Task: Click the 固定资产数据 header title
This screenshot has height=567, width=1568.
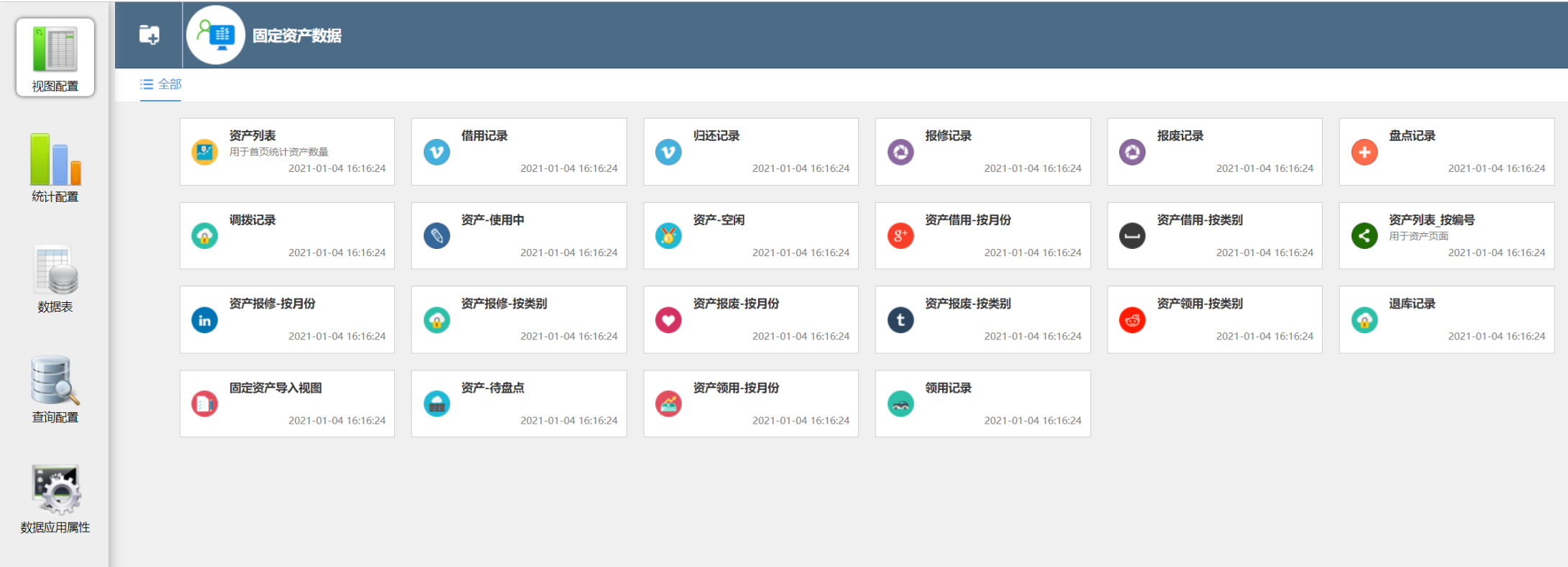Action: coord(297,35)
